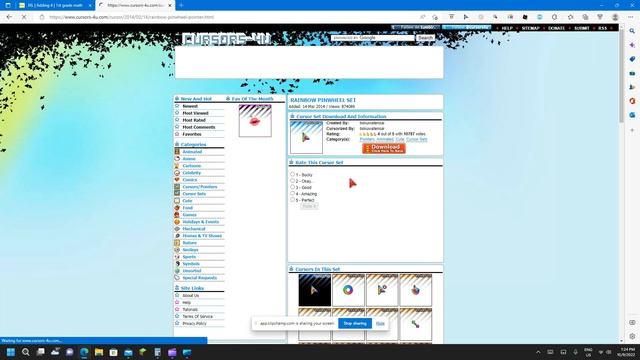Click the Symbols category icon

point(177,264)
